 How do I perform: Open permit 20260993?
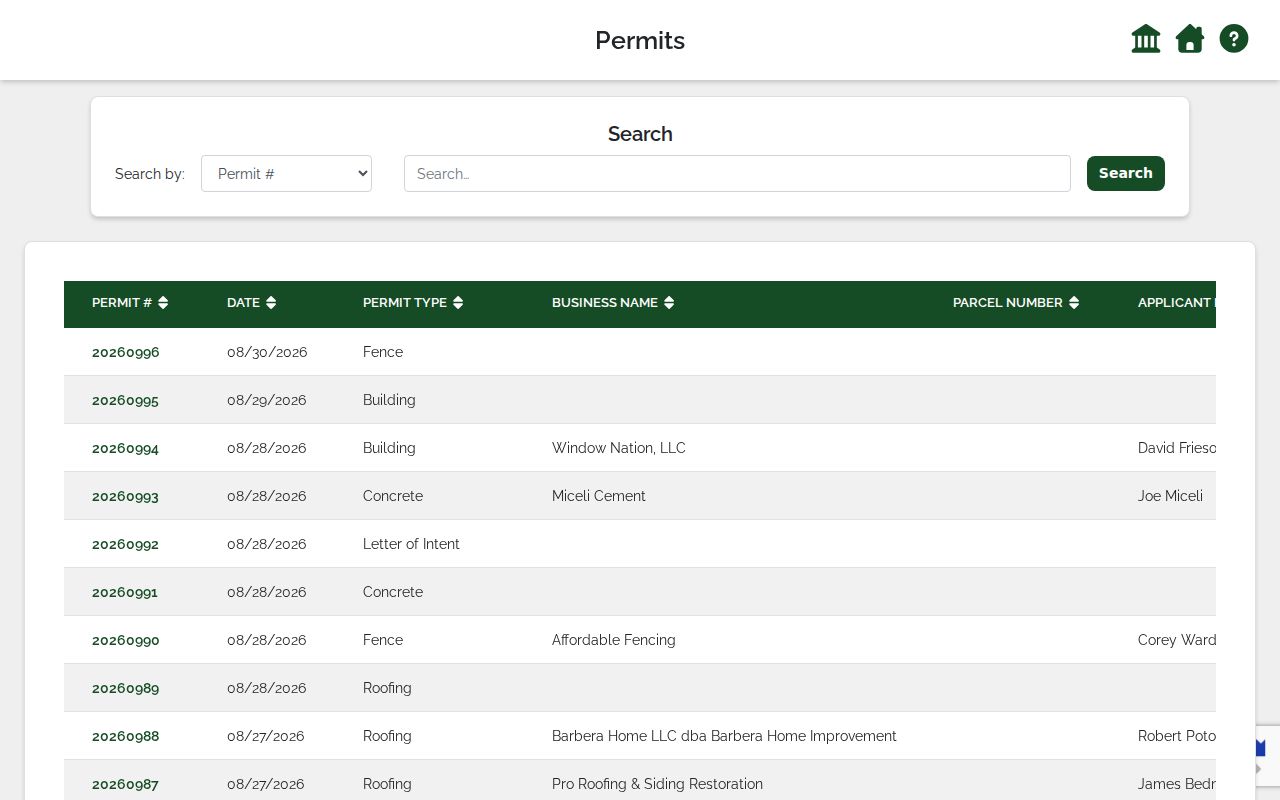(126, 496)
